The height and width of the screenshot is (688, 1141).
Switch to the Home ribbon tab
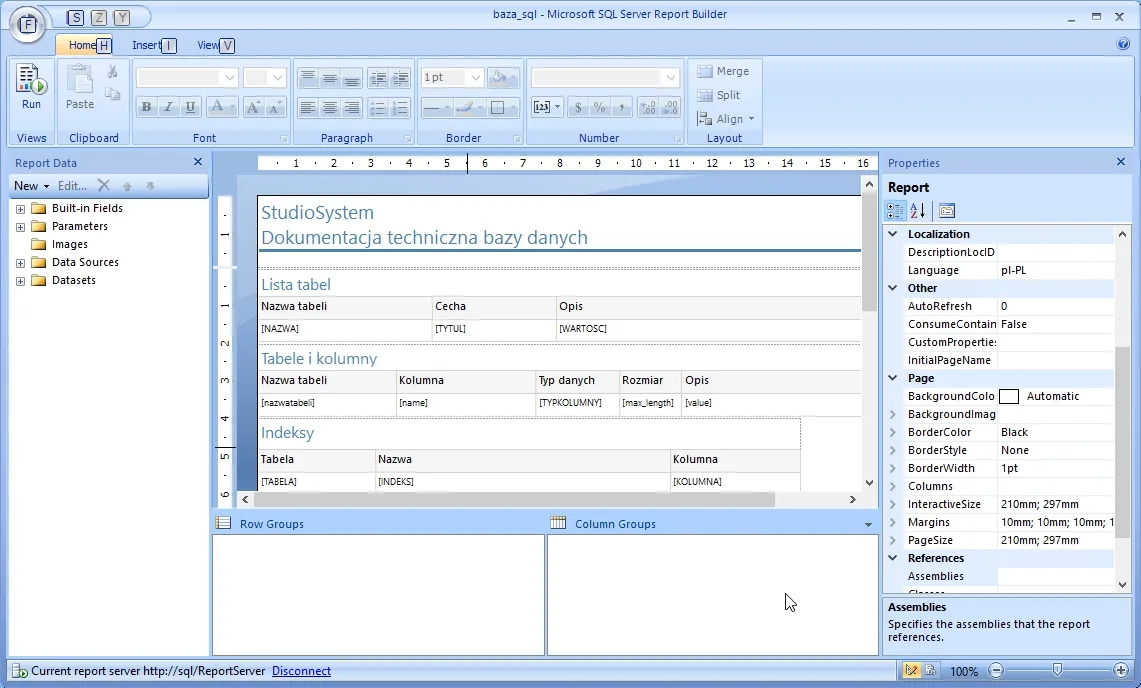tap(82, 45)
